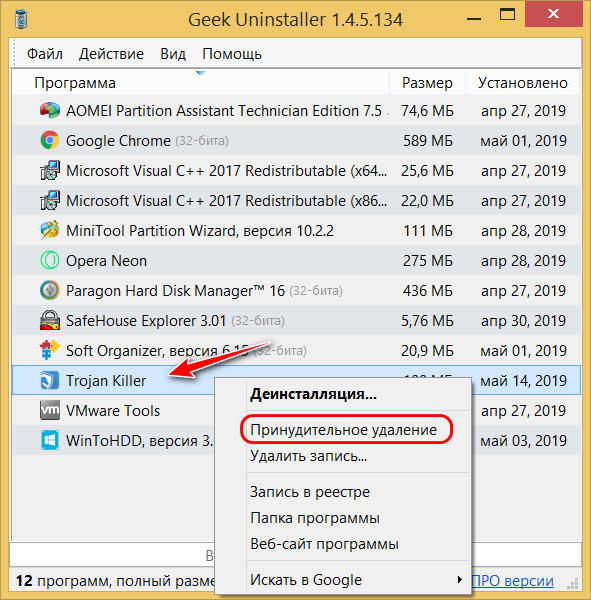
Task: Select the WinToHDD row
Action: pyautogui.click(x=113, y=440)
